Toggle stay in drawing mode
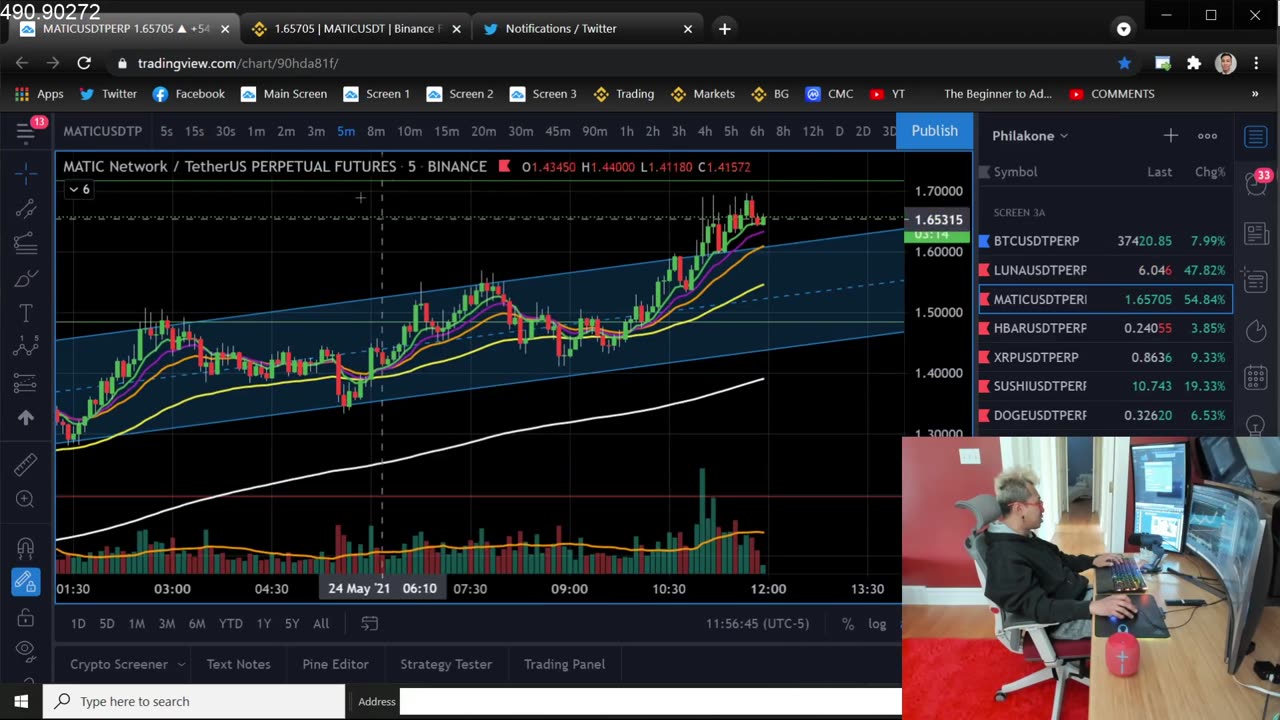This screenshot has height=720, width=1280. coord(26,581)
